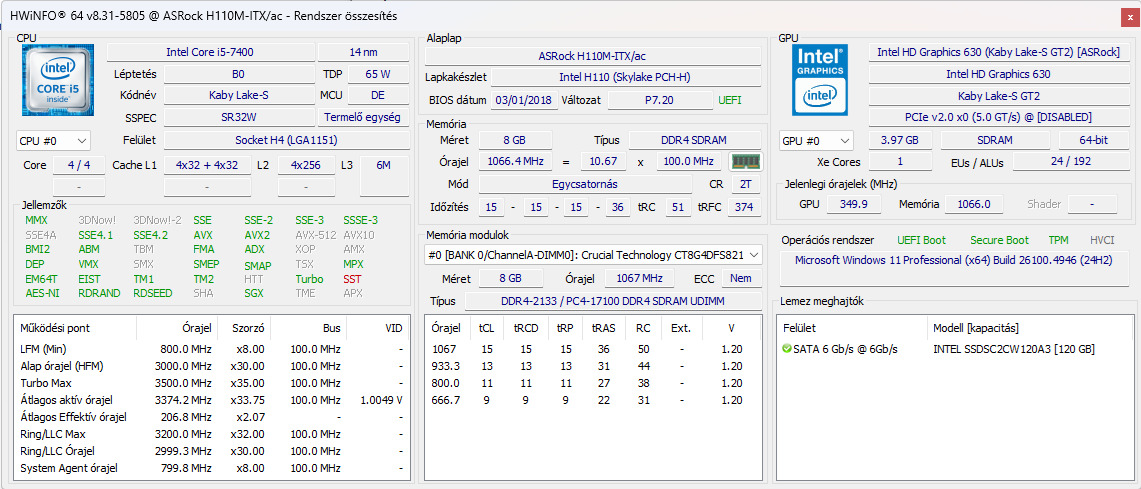The width and height of the screenshot is (1141, 489).
Task: Click the red SST feature label
Action: (x=352, y=279)
